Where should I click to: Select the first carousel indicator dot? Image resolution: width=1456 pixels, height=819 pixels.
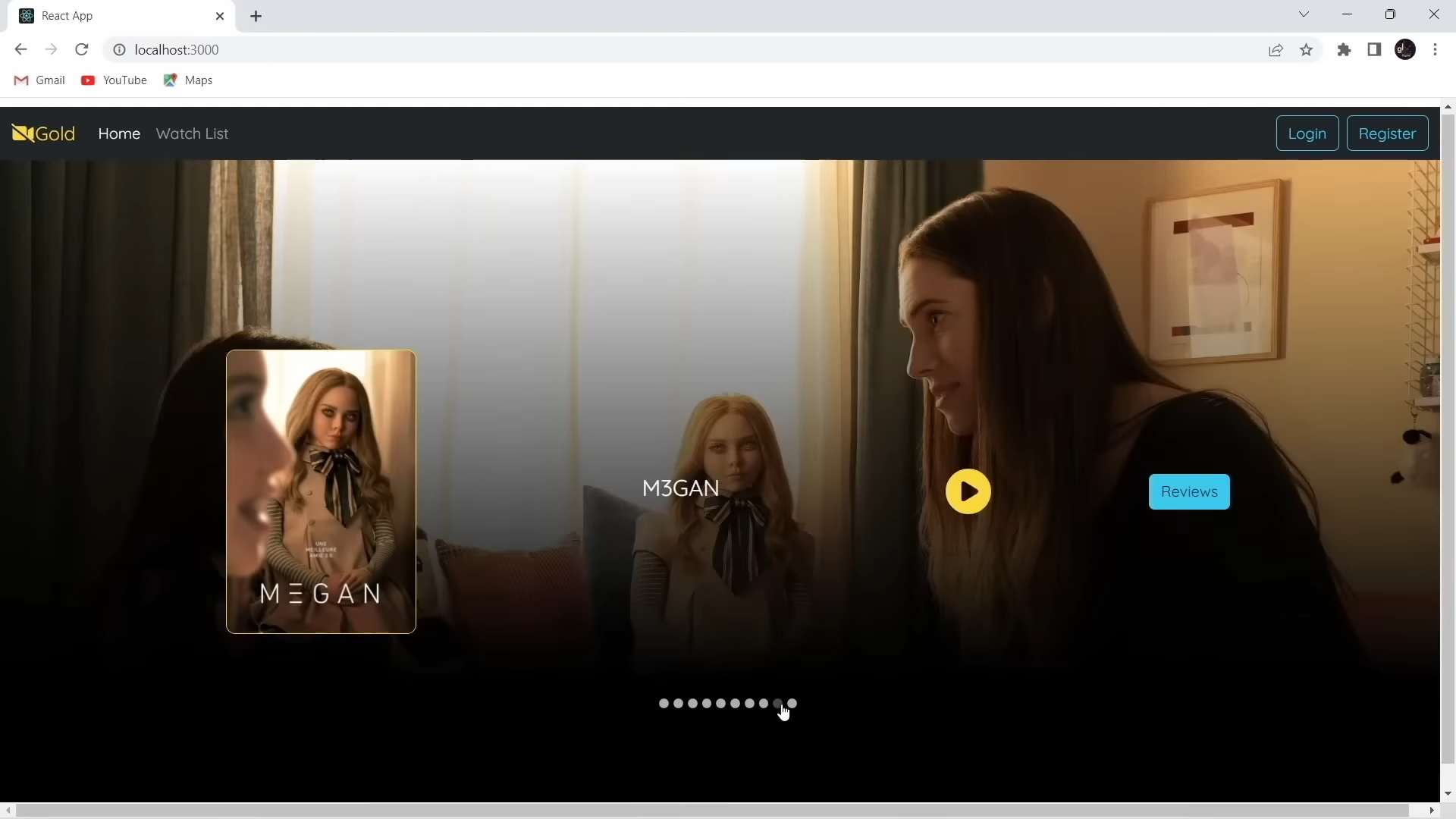coord(664,704)
